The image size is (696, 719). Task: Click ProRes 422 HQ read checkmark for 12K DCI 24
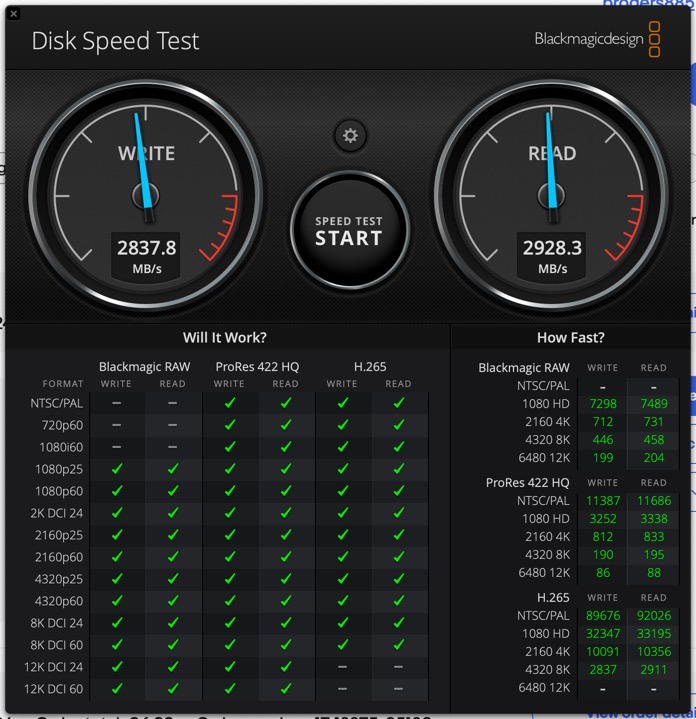click(286, 667)
